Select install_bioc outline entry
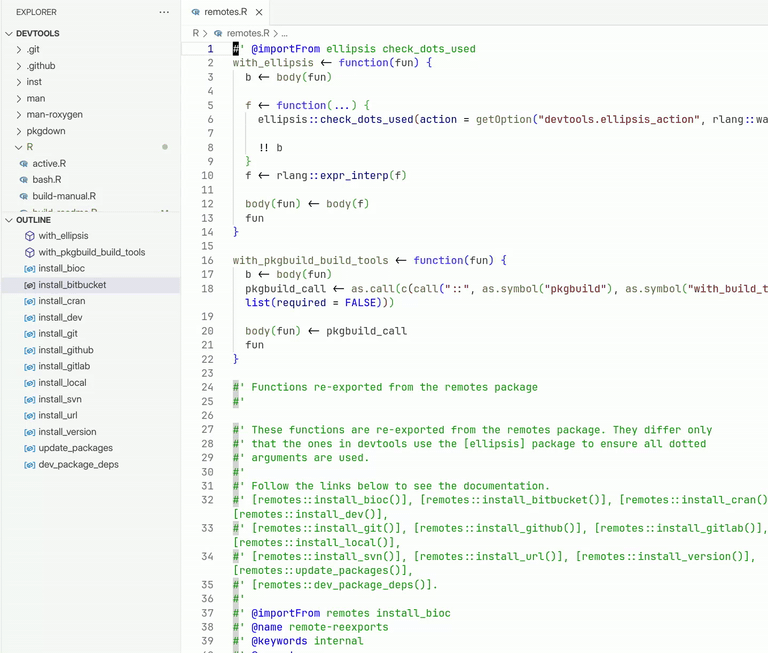The height and width of the screenshot is (653, 768). (61, 268)
